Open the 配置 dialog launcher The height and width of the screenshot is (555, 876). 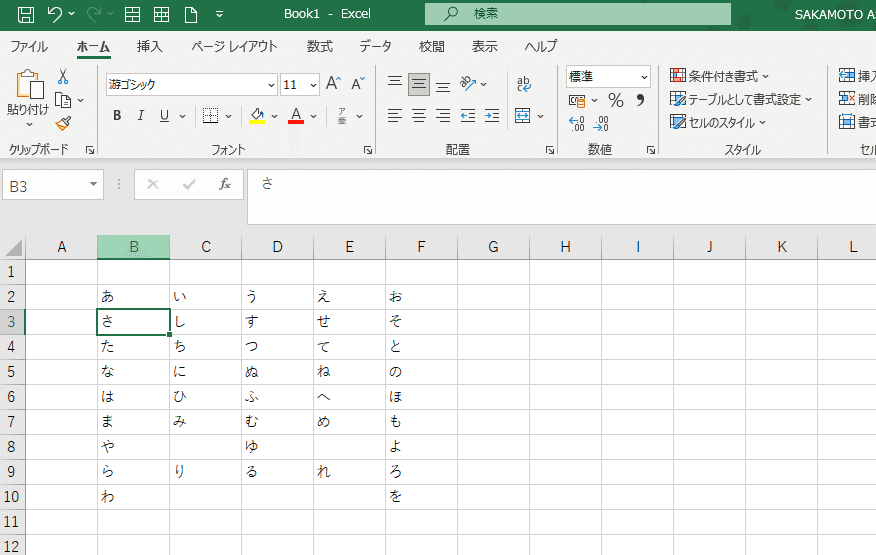click(x=550, y=150)
